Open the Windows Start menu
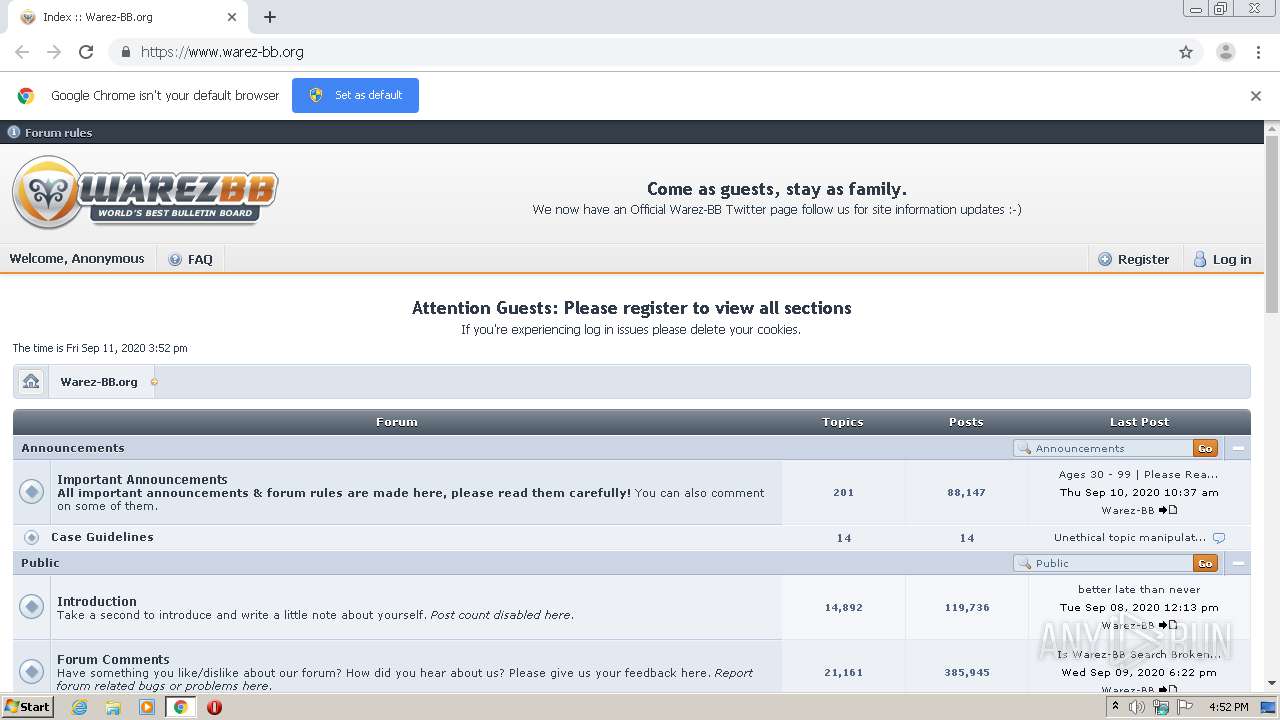Viewport: 1280px width, 720px height. pyautogui.click(x=27, y=706)
